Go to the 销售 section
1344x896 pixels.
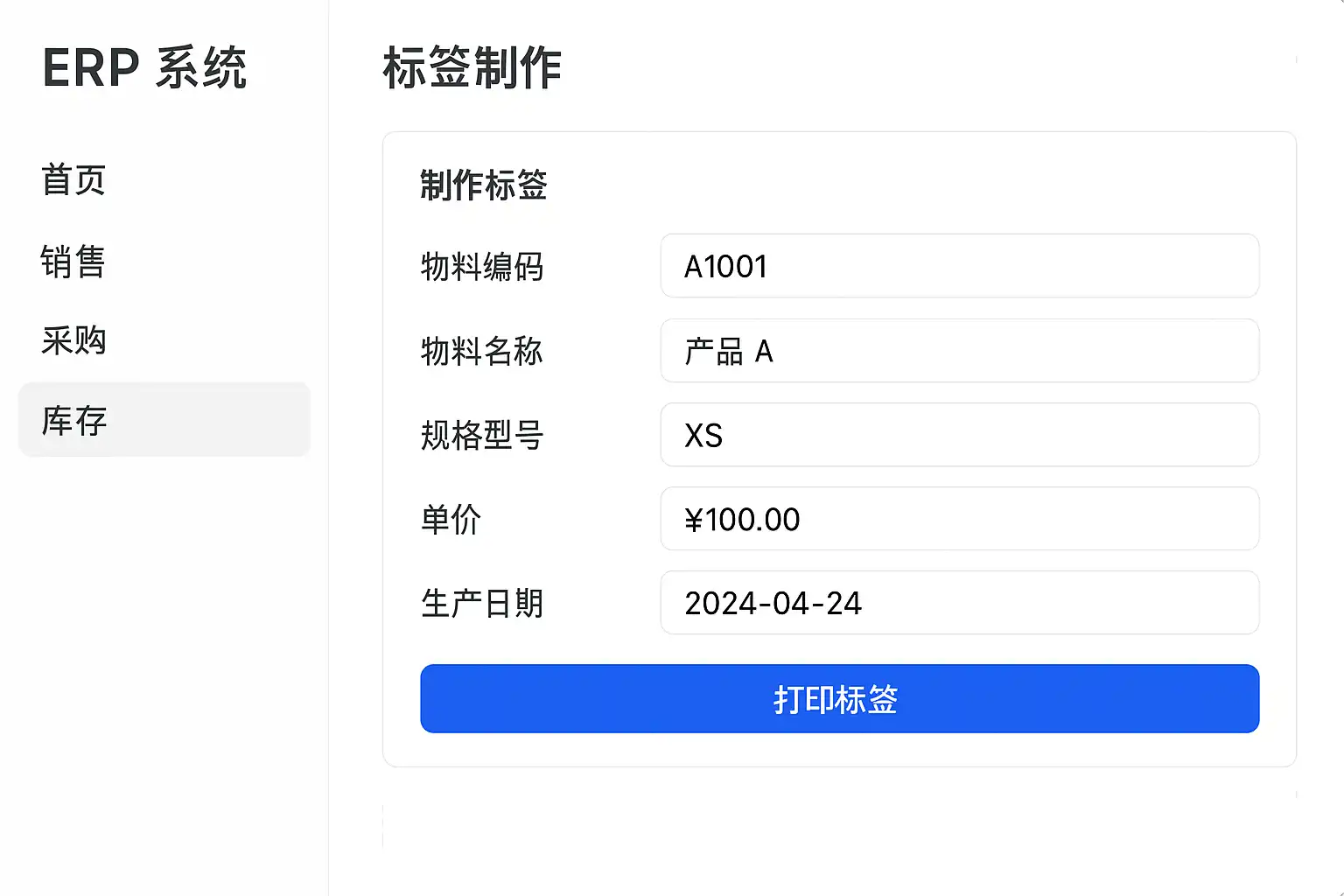click(x=73, y=261)
